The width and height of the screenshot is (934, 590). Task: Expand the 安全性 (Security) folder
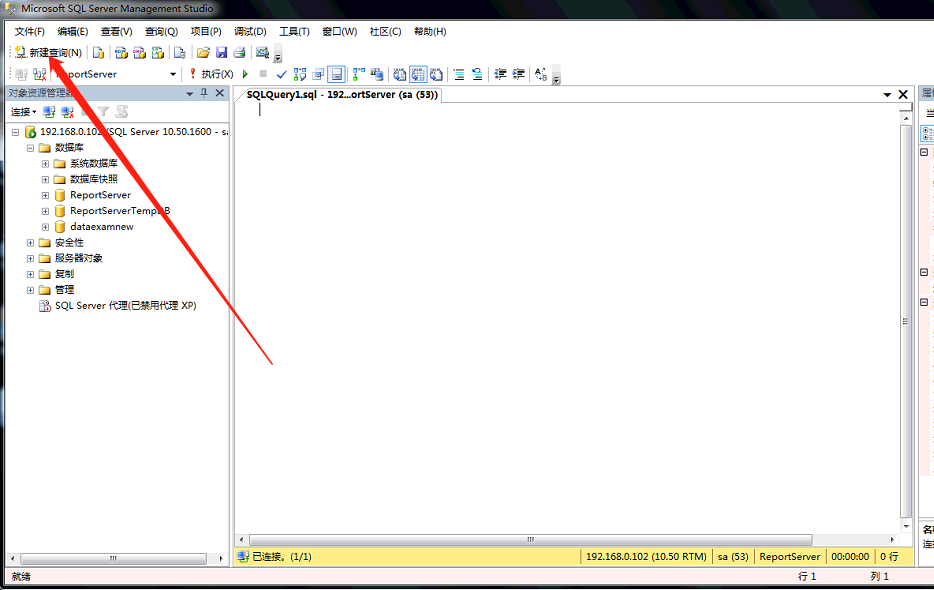(x=30, y=243)
